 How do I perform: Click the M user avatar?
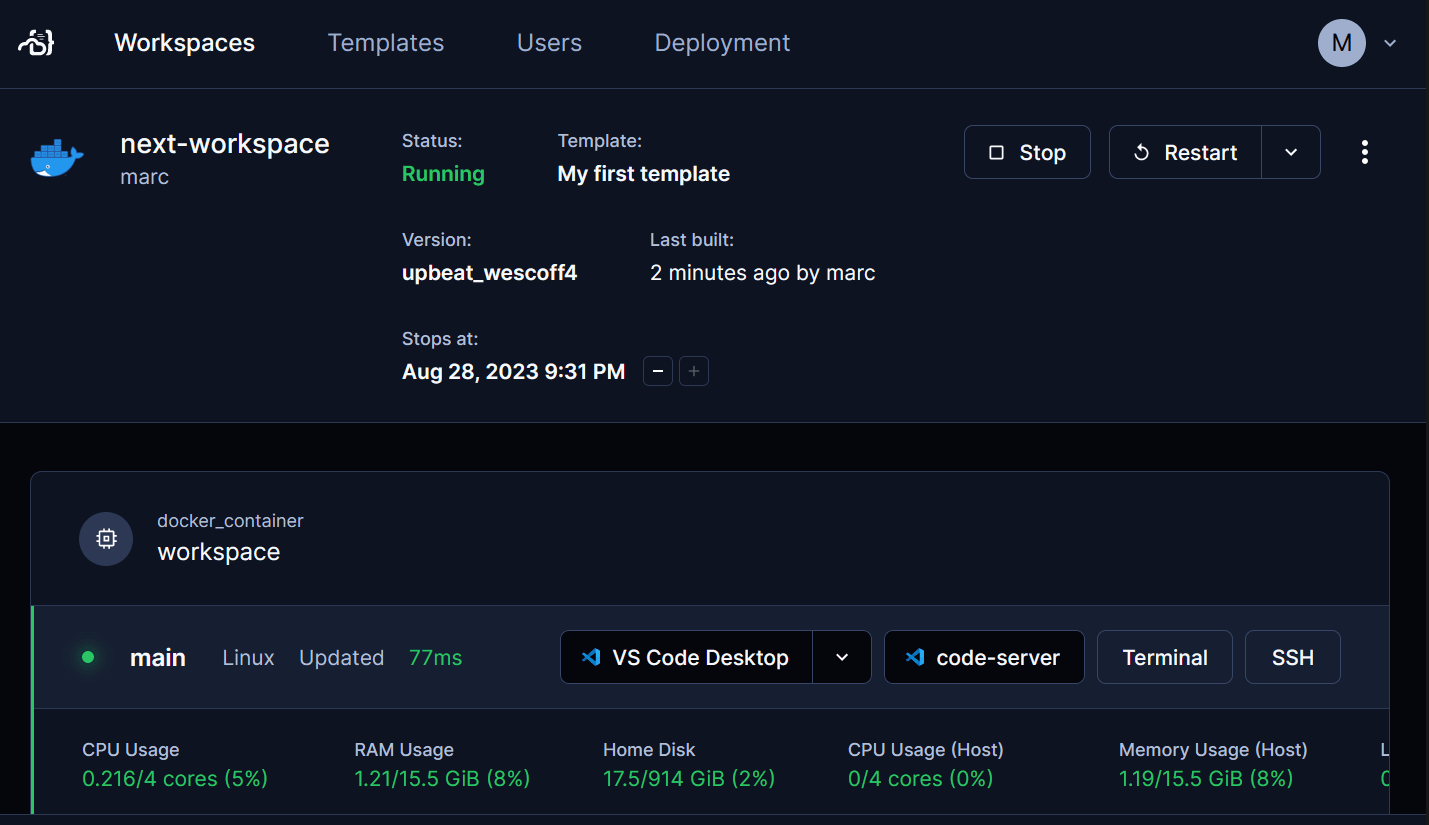point(1342,43)
